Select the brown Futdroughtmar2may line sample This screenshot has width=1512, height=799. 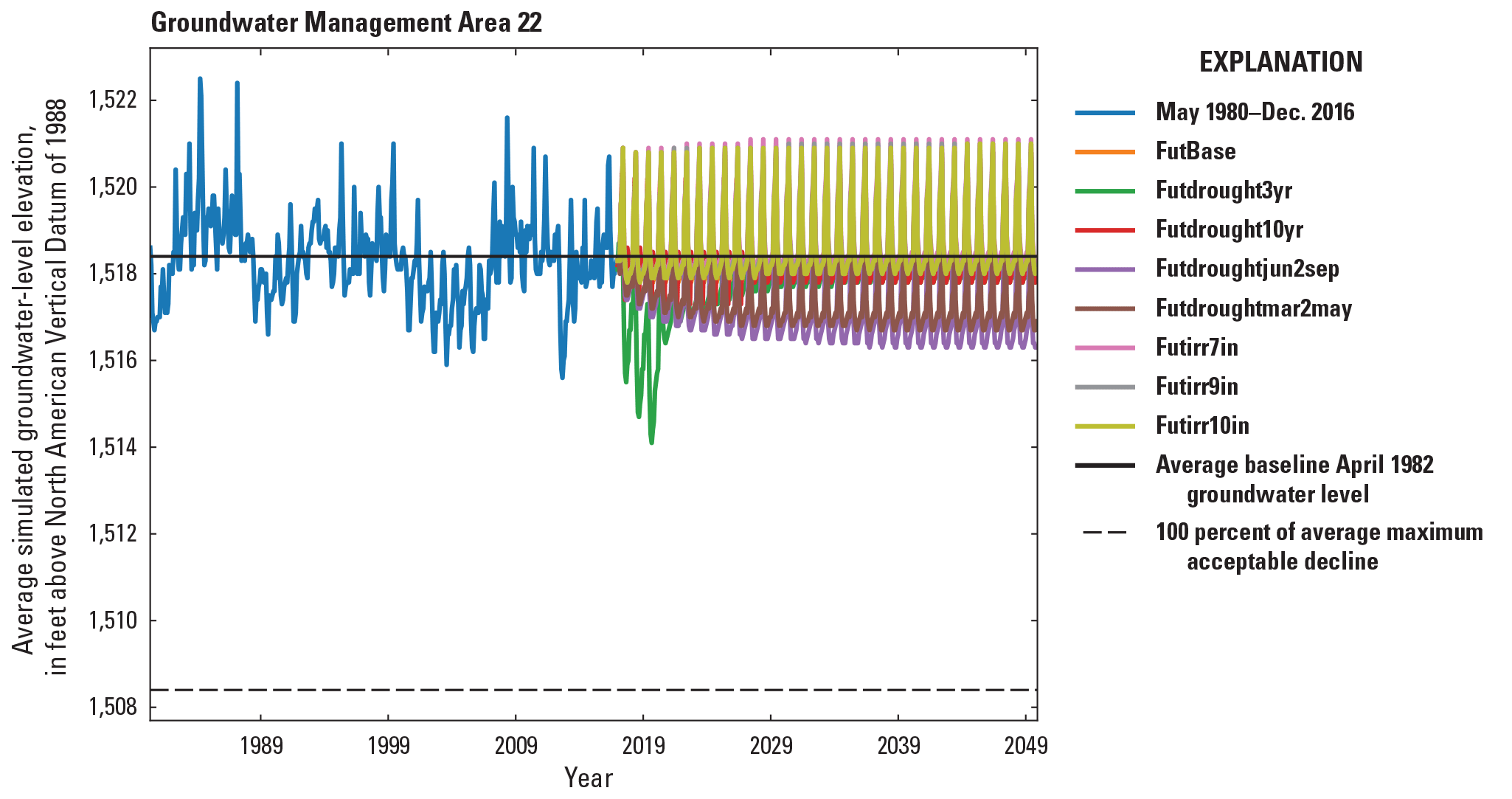1106,309
